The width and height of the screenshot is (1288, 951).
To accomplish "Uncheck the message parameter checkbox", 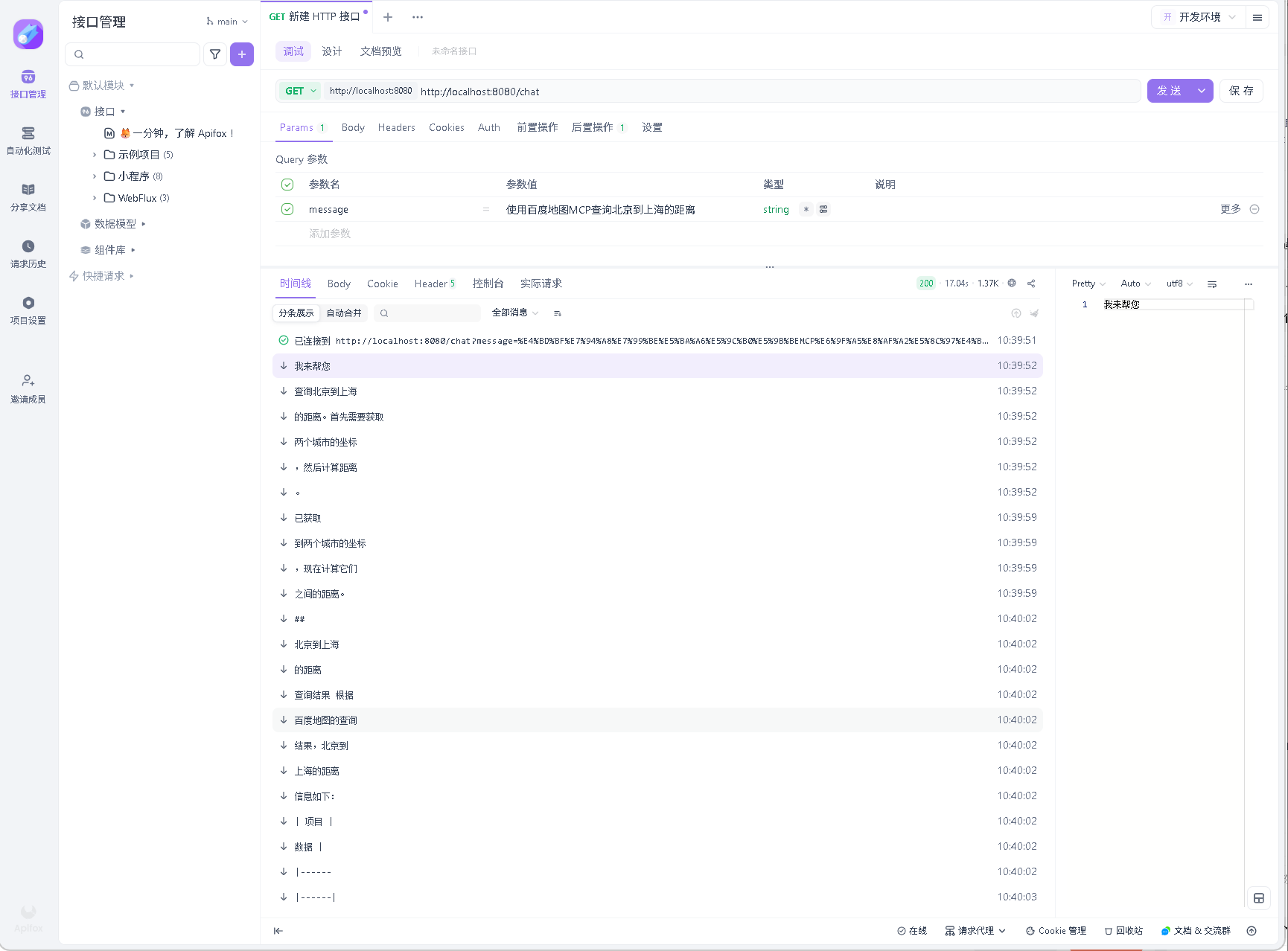I will pos(287,209).
